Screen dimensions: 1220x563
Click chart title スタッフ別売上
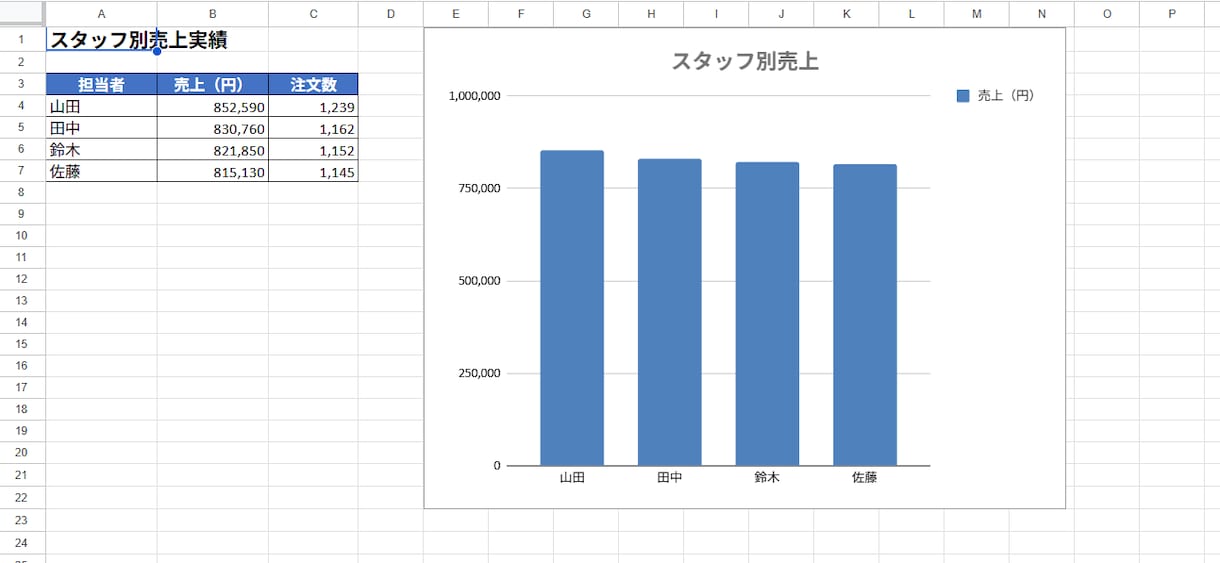click(x=745, y=61)
